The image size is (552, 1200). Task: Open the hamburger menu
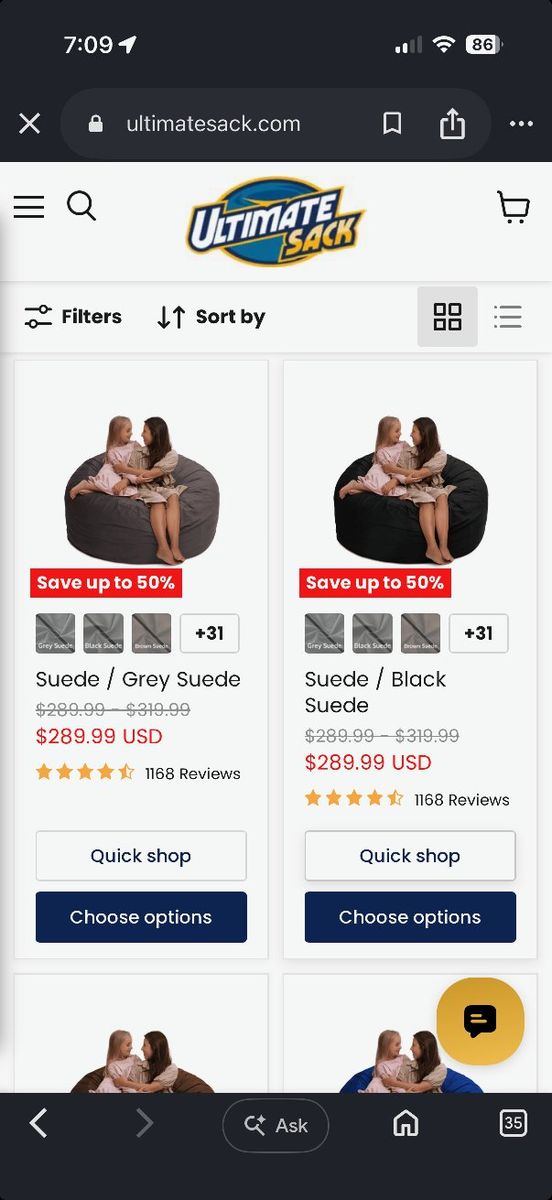28,207
